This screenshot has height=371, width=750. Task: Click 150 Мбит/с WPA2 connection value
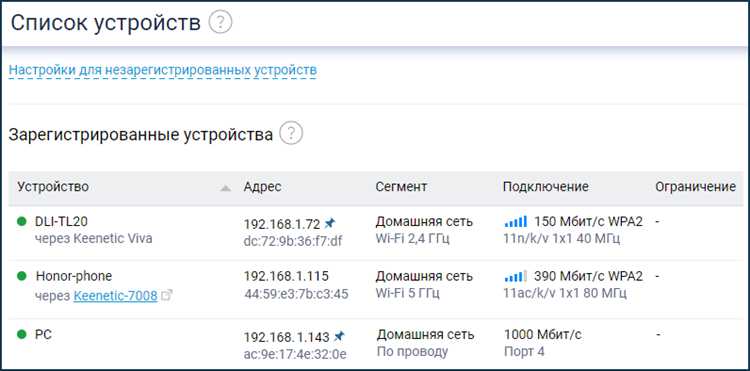[588, 222]
